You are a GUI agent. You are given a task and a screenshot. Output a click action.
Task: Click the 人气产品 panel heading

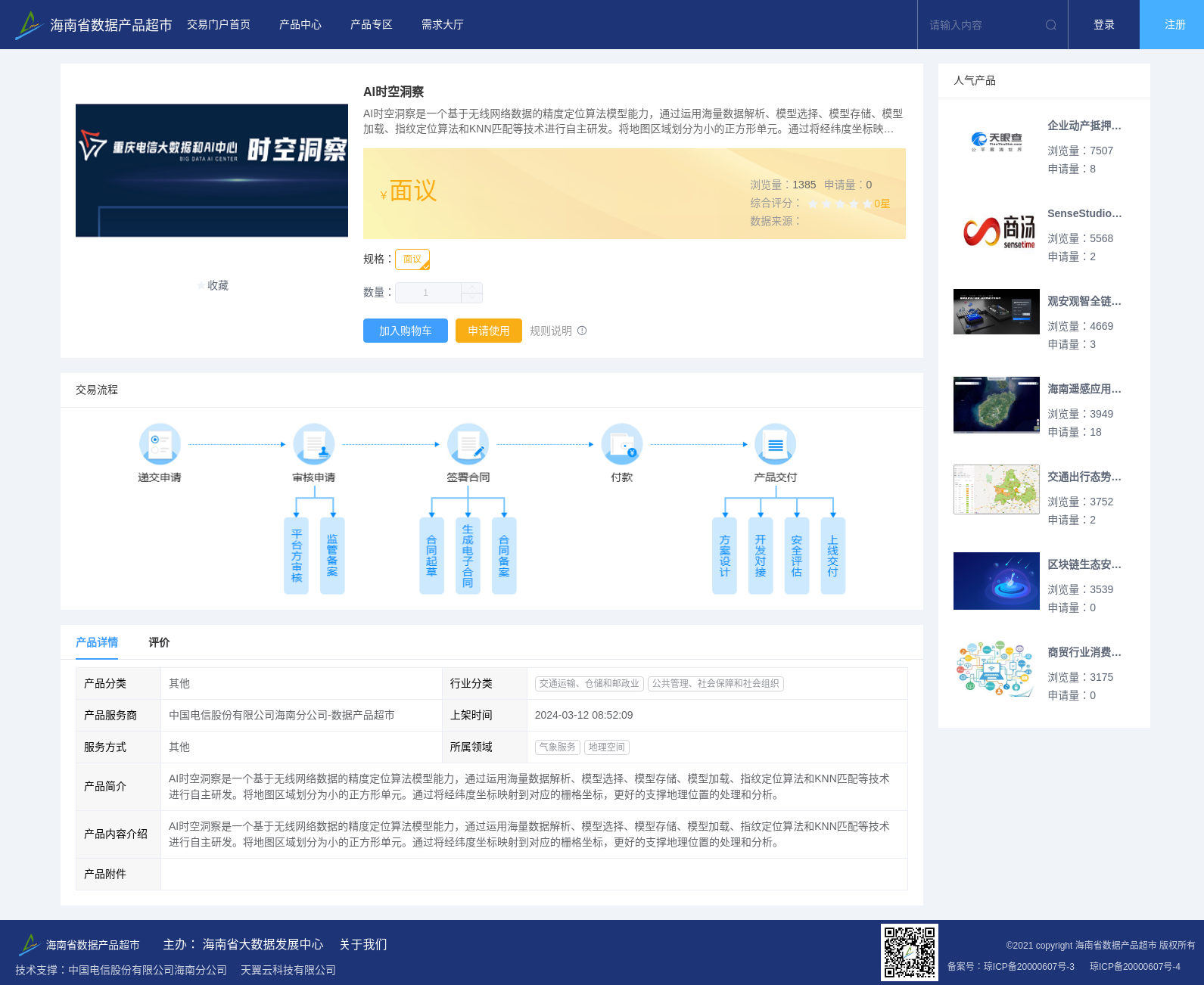coord(975,80)
